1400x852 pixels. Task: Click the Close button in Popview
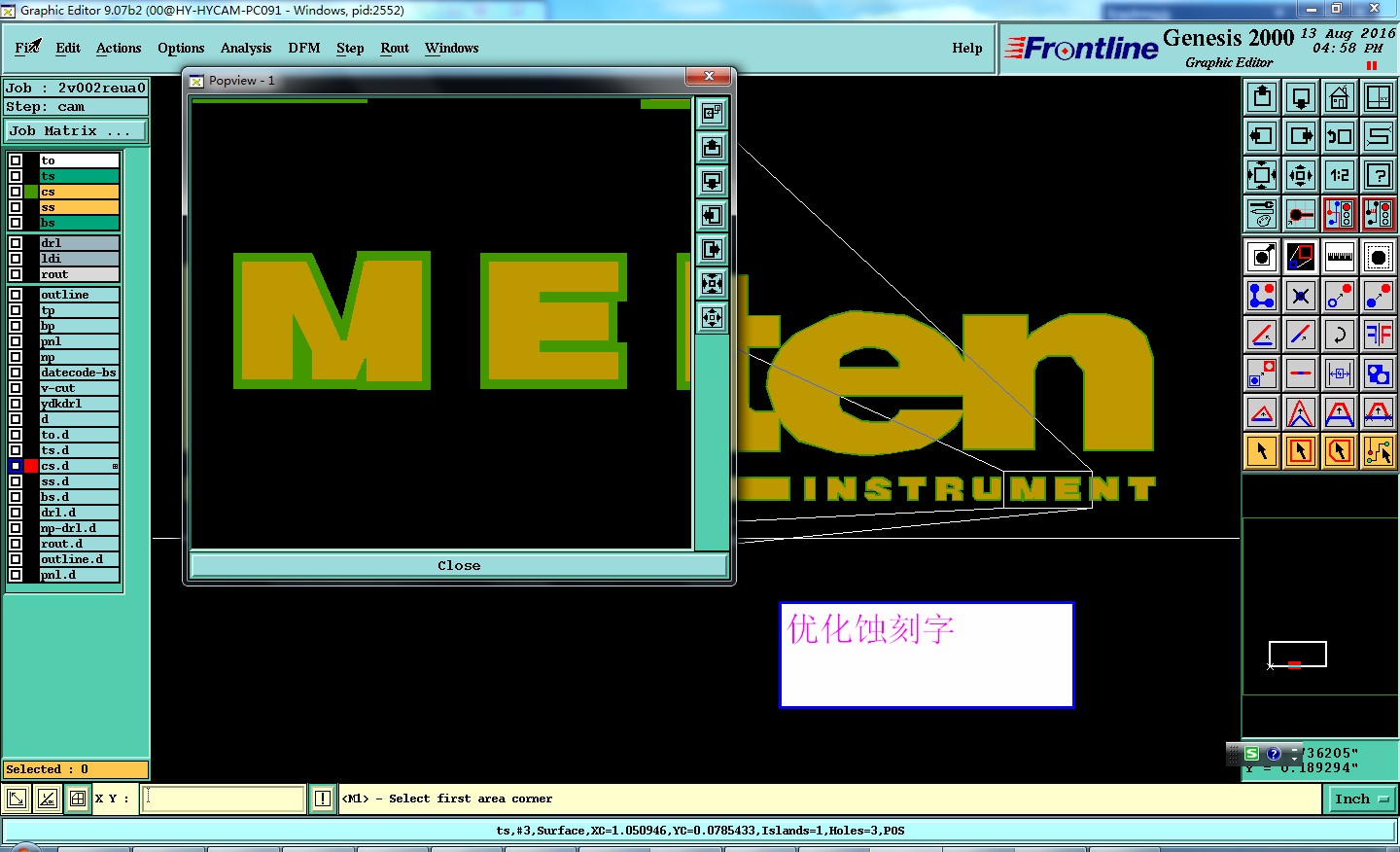tap(459, 566)
